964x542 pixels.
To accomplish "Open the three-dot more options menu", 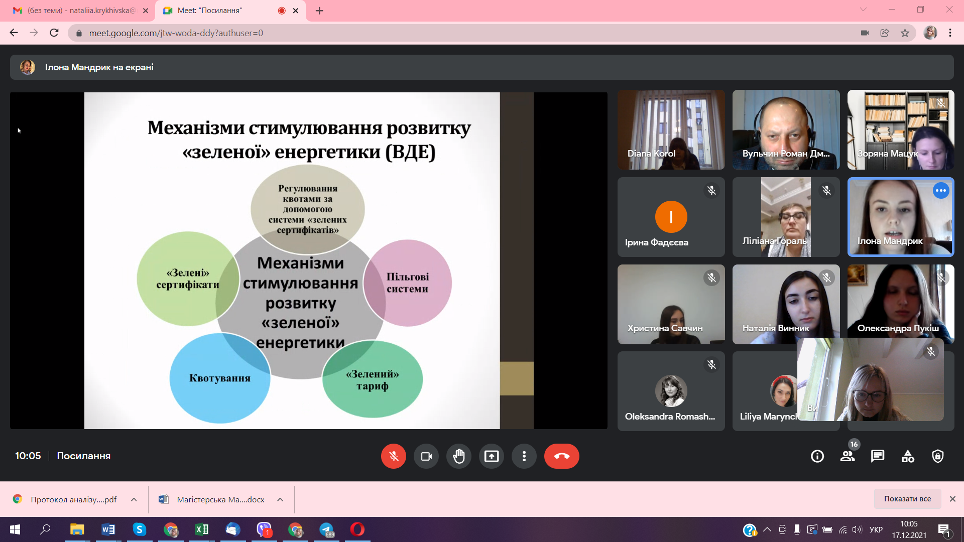I will (x=524, y=456).
